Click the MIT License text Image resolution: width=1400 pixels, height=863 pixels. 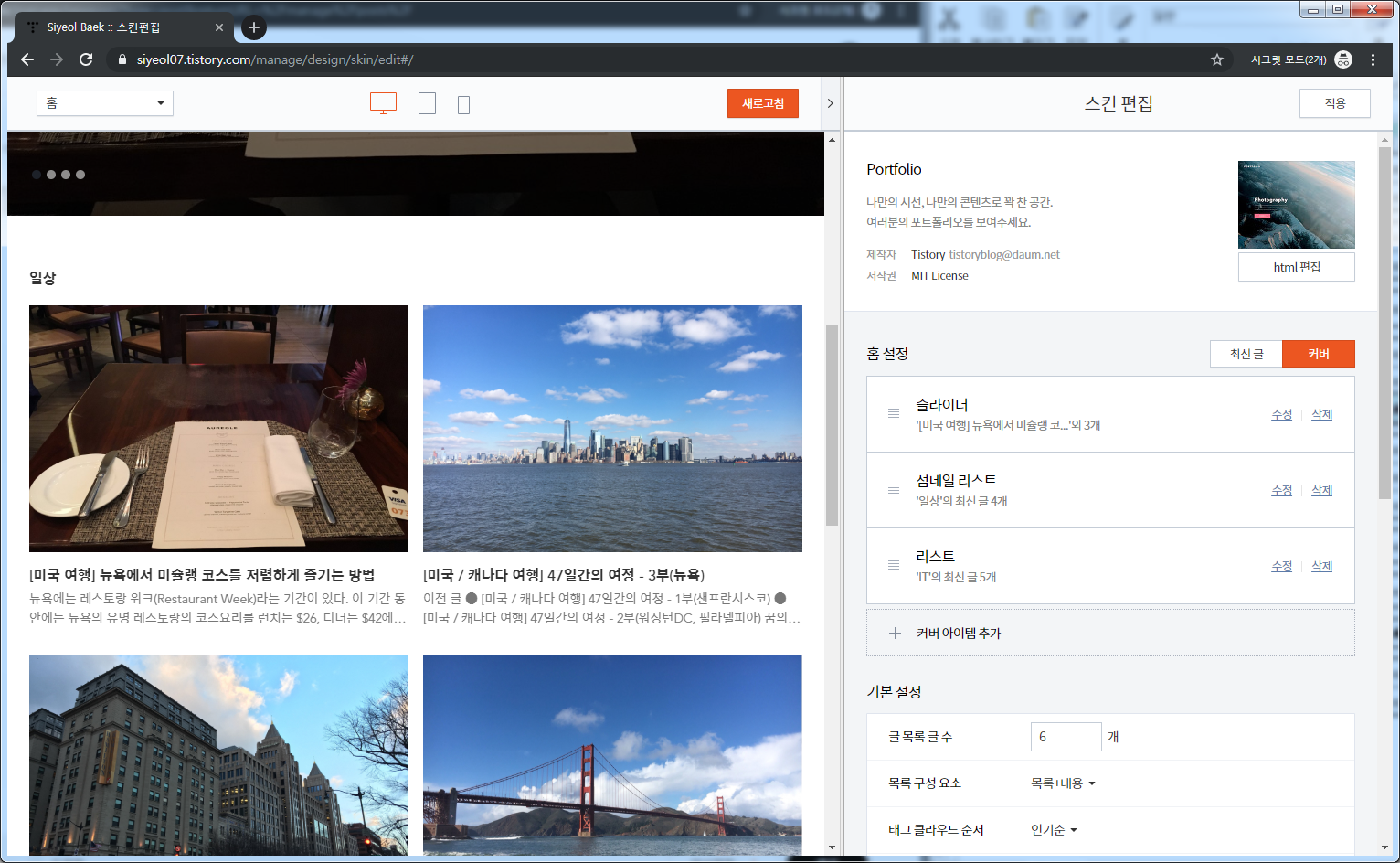tap(939, 275)
